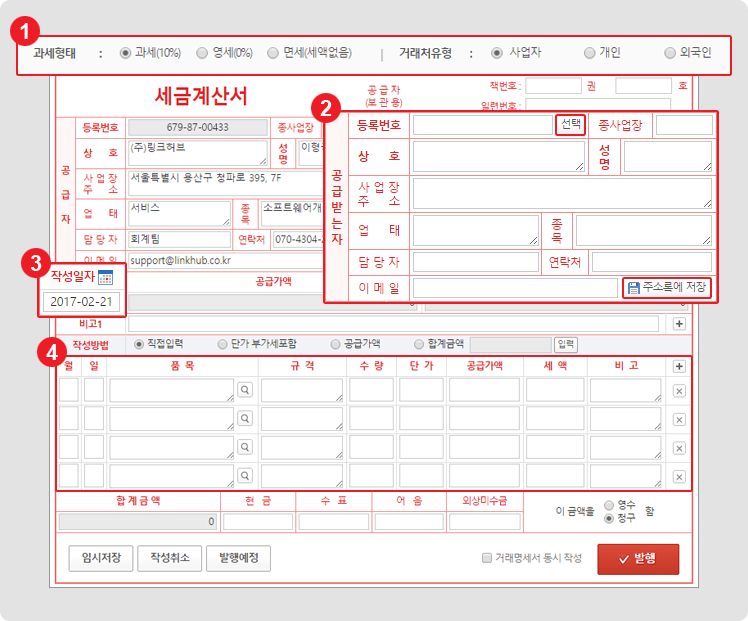Click first row 품목 text area

pyautogui.click(x=172, y=390)
